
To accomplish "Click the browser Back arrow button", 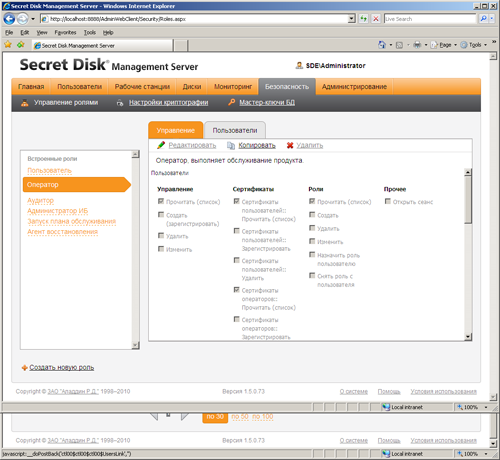I will [9, 19].
